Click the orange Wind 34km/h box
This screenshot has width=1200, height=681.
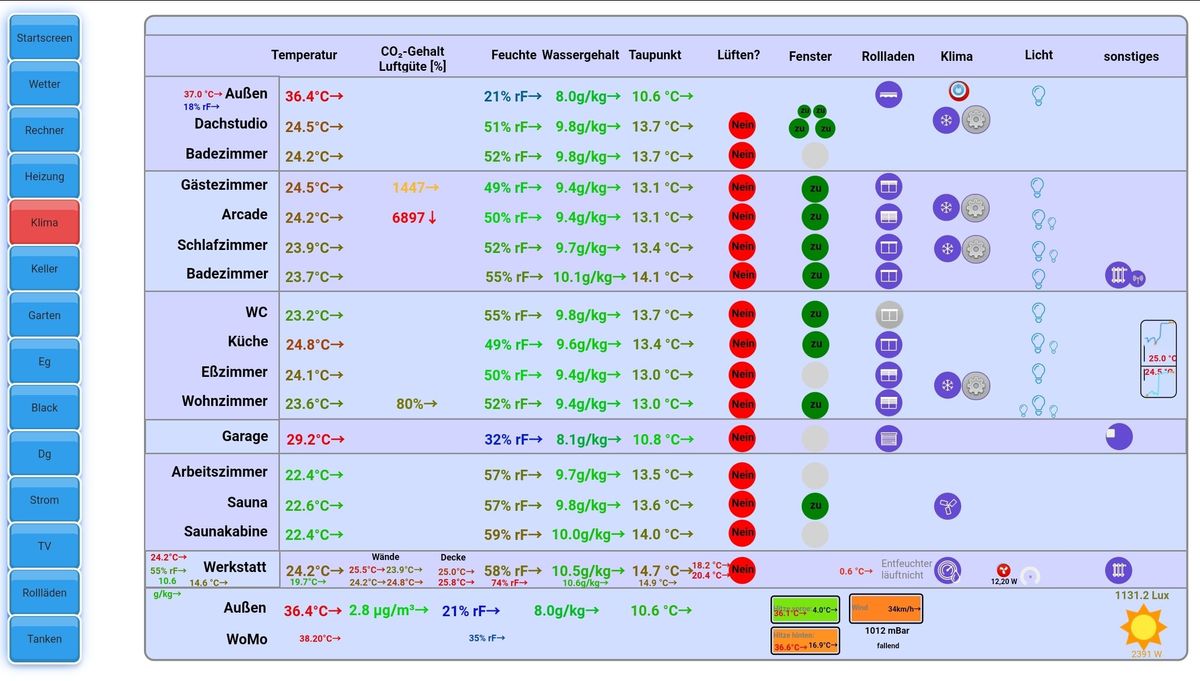tap(885, 608)
